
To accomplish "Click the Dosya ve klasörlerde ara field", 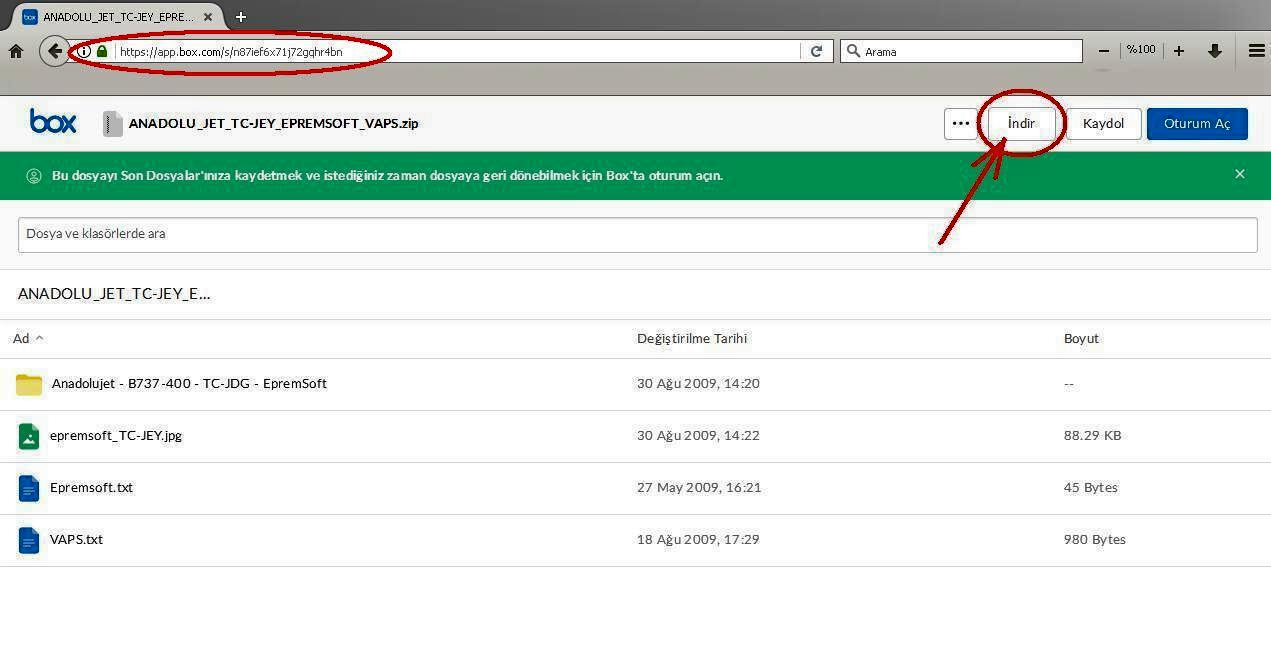I will 637,234.
